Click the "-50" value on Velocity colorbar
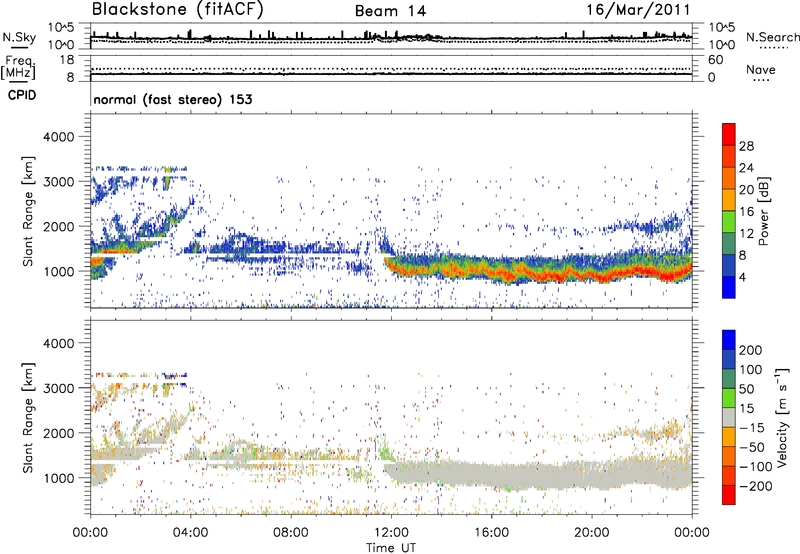800x554 pixels. tap(753, 447)
